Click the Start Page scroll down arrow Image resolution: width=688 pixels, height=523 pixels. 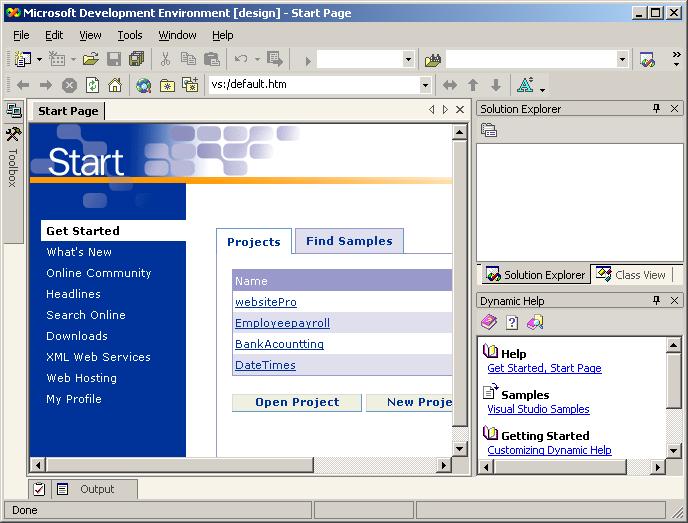pyautogui.click(x=459, y=448)
